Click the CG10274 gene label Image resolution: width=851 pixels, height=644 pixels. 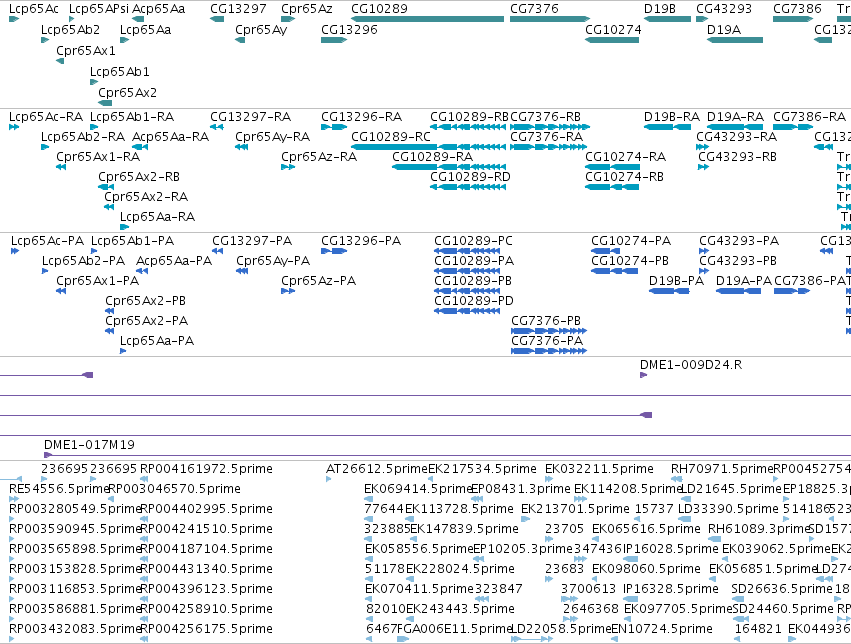(613, 29)
